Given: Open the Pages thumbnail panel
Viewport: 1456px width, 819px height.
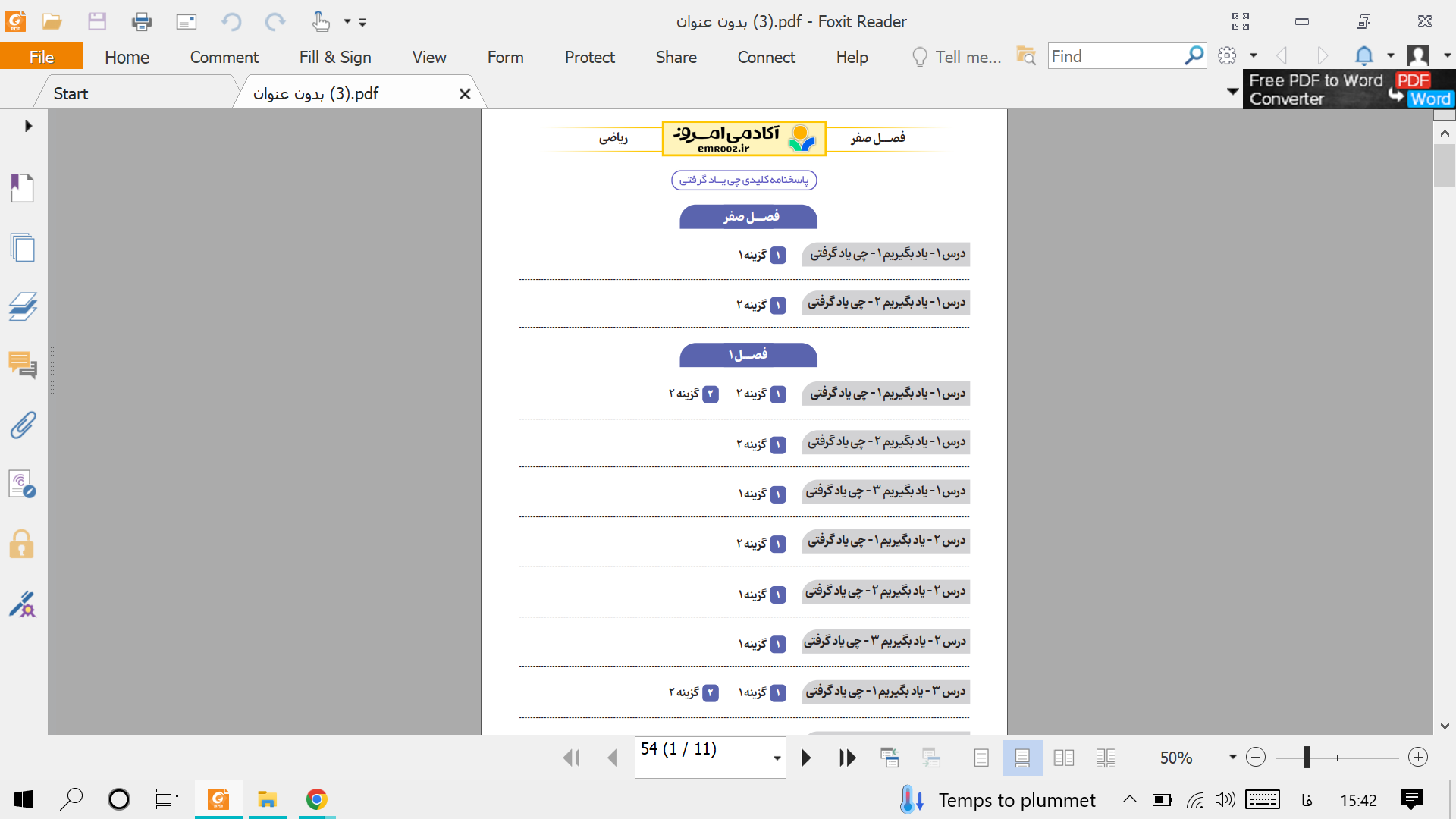Looking at the screenshot, I should pos(22,247).
